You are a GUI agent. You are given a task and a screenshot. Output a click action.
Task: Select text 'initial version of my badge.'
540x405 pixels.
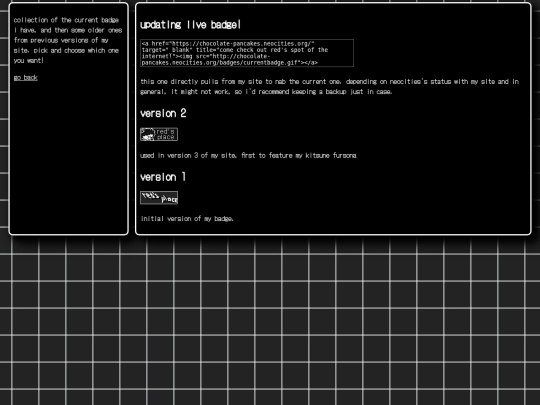tap(187, 219)
